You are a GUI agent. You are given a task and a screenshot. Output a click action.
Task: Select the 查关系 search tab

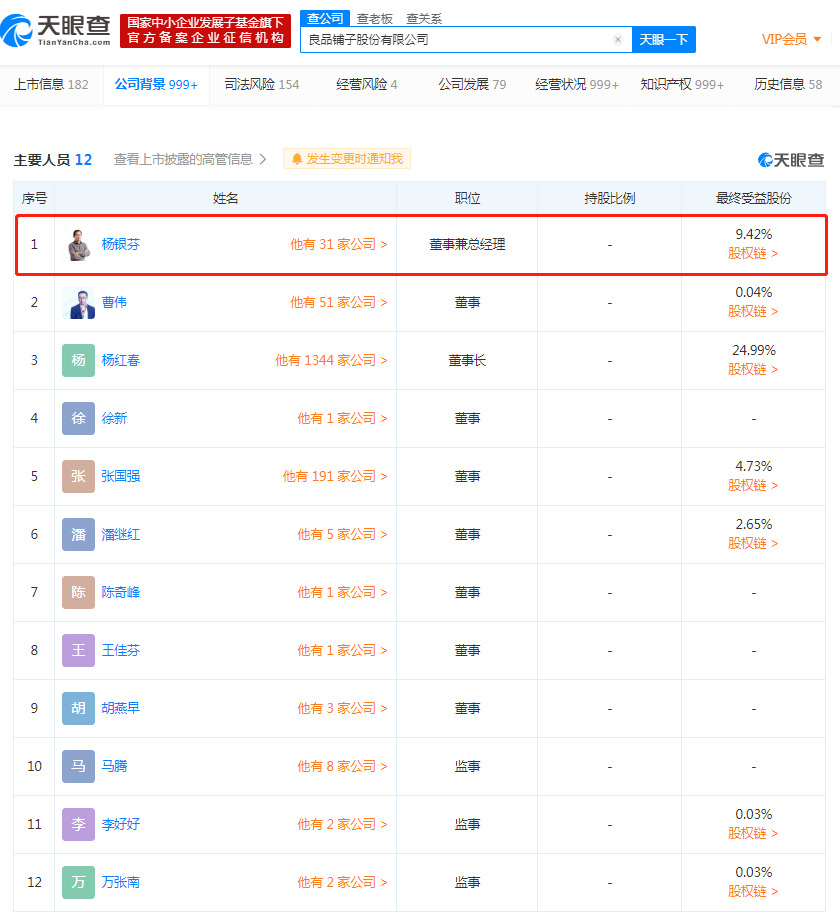pyautogui.click(x=424, y=19)
